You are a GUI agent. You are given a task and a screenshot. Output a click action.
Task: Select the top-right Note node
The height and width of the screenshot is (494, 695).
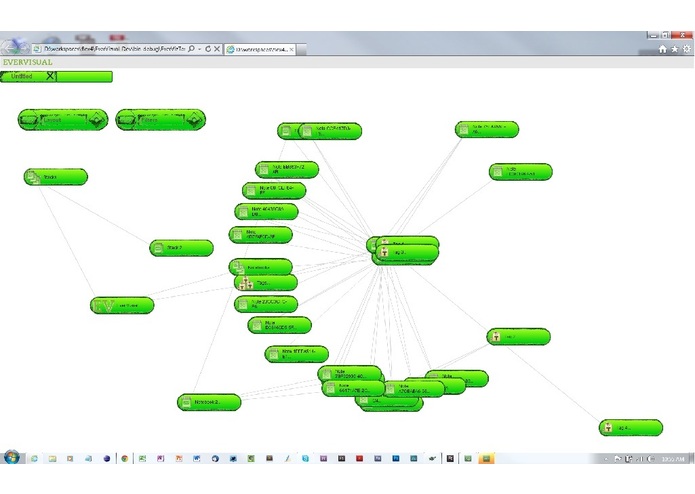click(487, 129)
